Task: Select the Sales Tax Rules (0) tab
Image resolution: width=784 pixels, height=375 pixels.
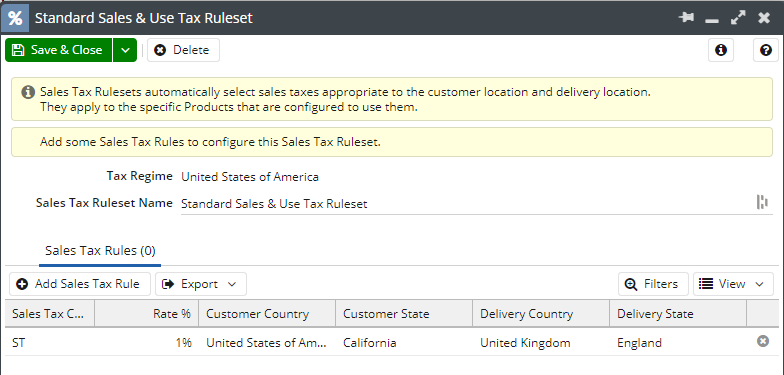Action: (100, 250)
